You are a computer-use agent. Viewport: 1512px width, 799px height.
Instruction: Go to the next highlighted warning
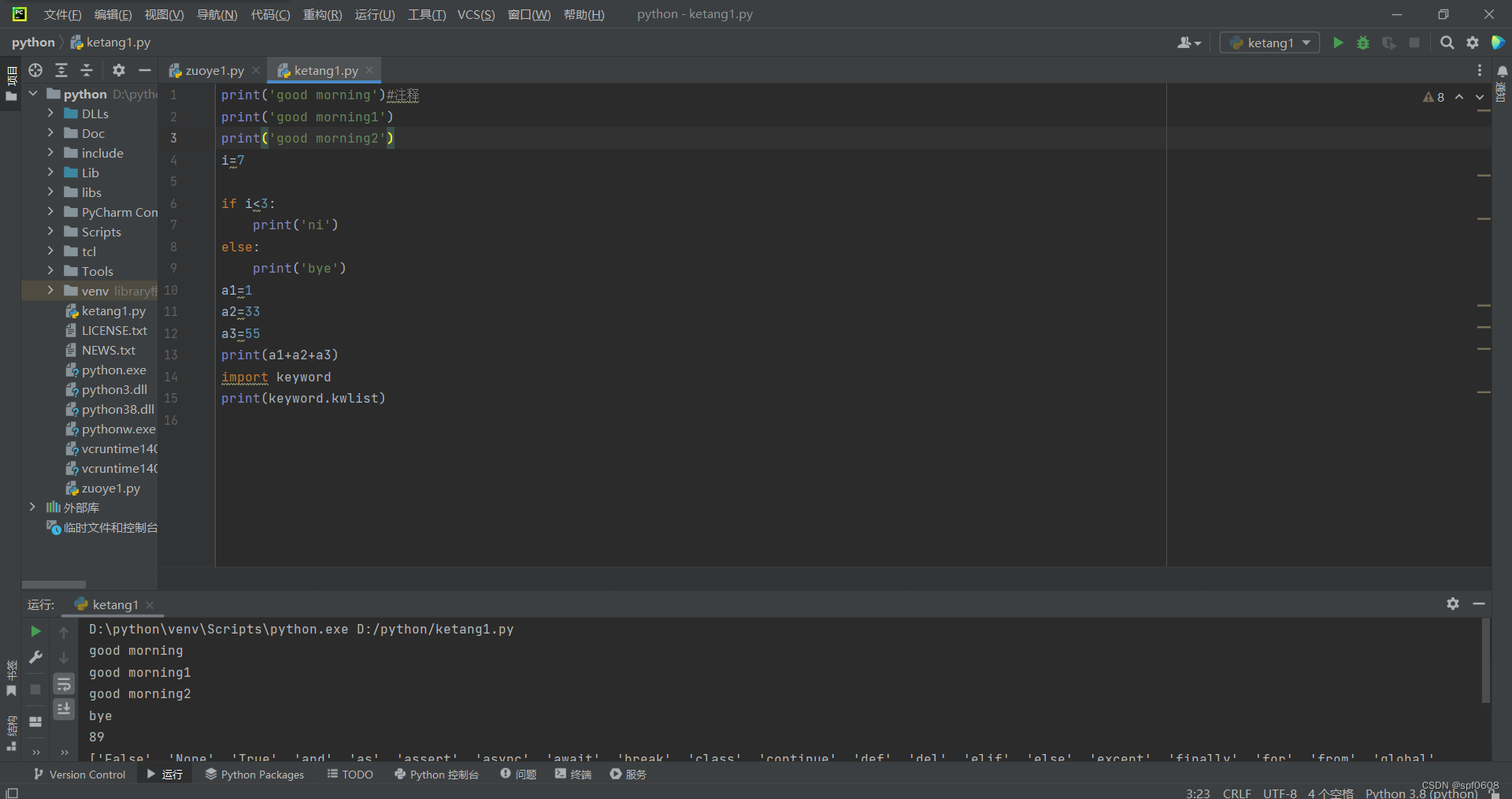coord(1480,97)
